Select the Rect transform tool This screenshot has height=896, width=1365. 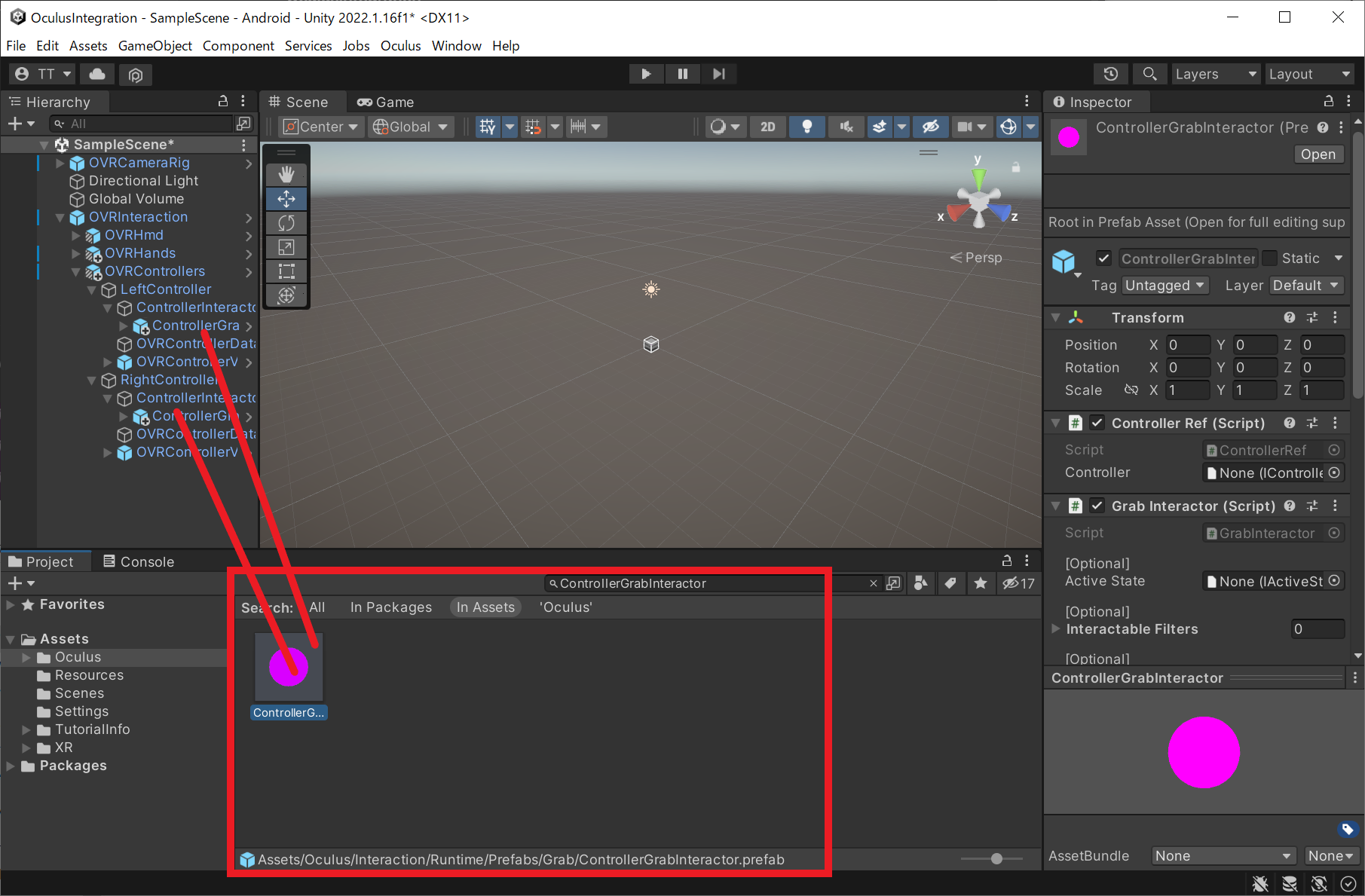(286, 271)
